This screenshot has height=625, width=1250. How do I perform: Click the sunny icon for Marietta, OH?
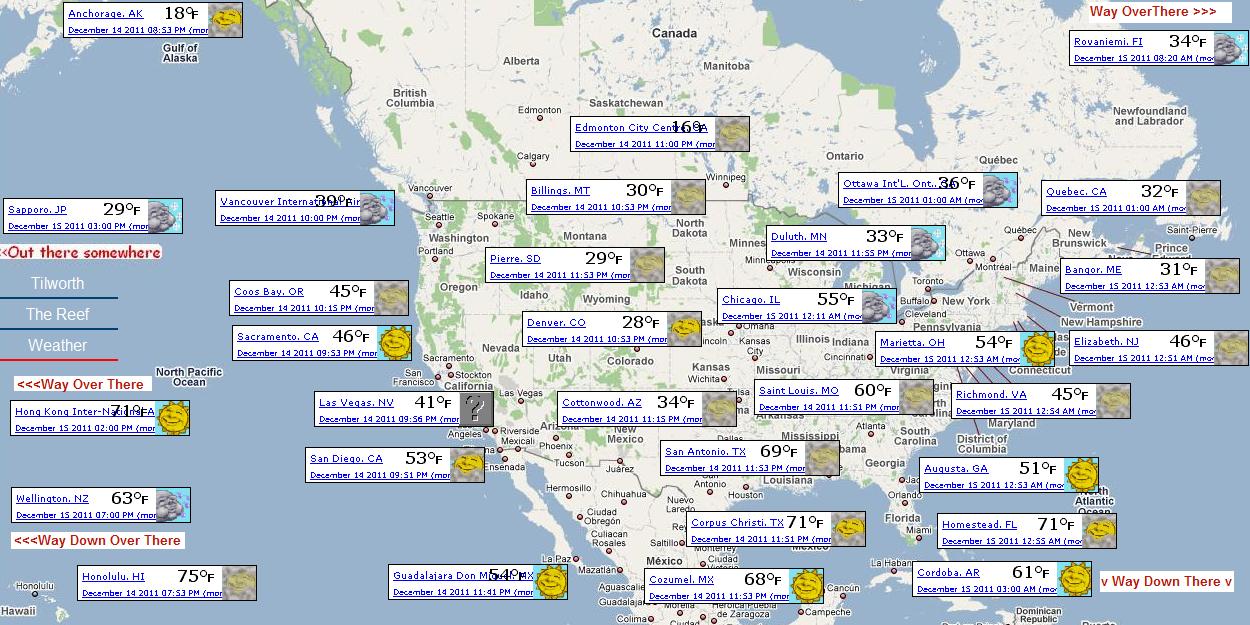[x=1037, y=349]
